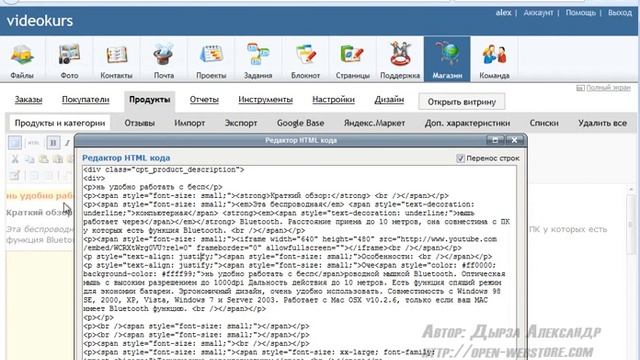Click the Открыть витрину button
The height and width of the screenshot is (360, 640).
pos(462,102)
